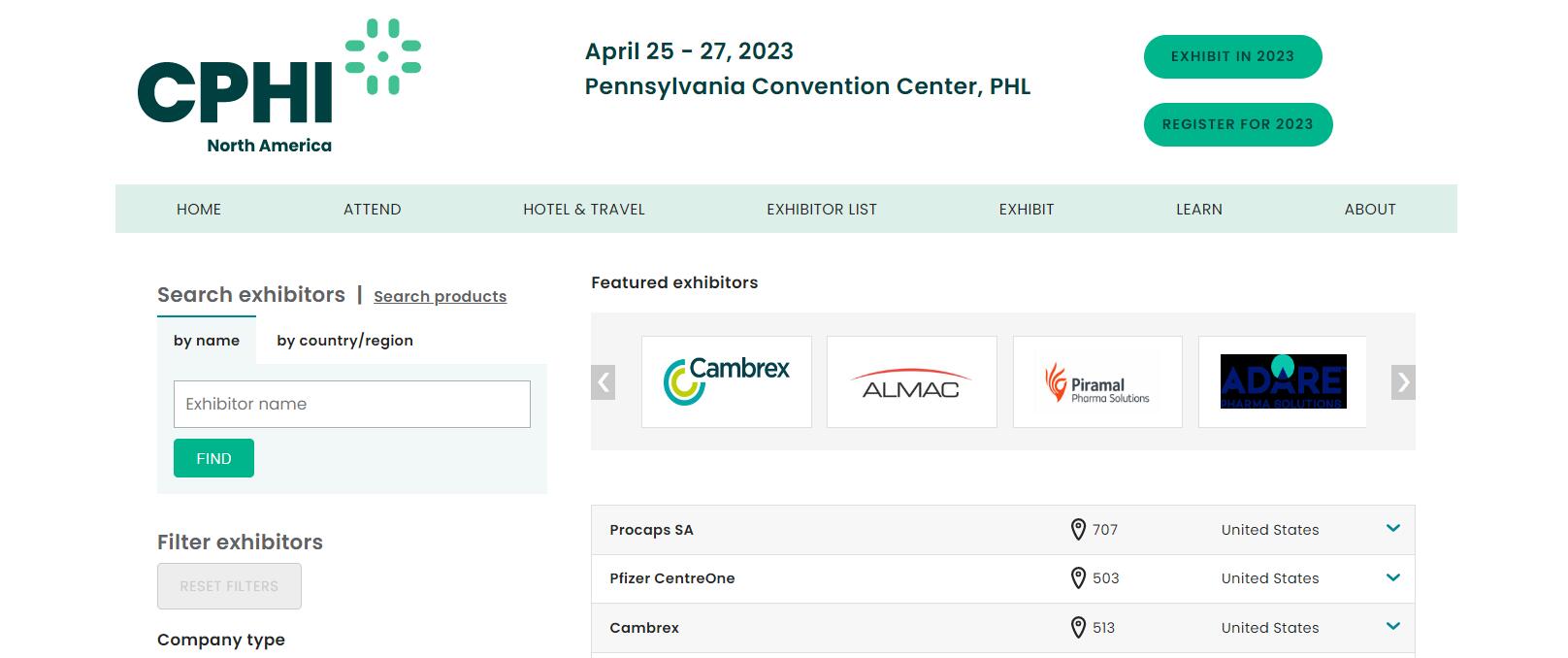Switch to the by country/region tab
This screenshot has width=1568, height=658.
pos(344,341)
